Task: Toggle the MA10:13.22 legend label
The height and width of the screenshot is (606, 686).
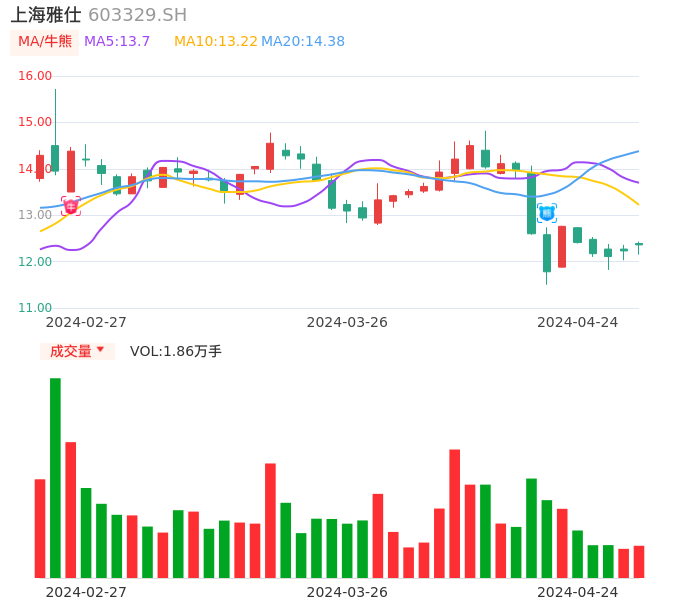Action: tap(216, 42)
